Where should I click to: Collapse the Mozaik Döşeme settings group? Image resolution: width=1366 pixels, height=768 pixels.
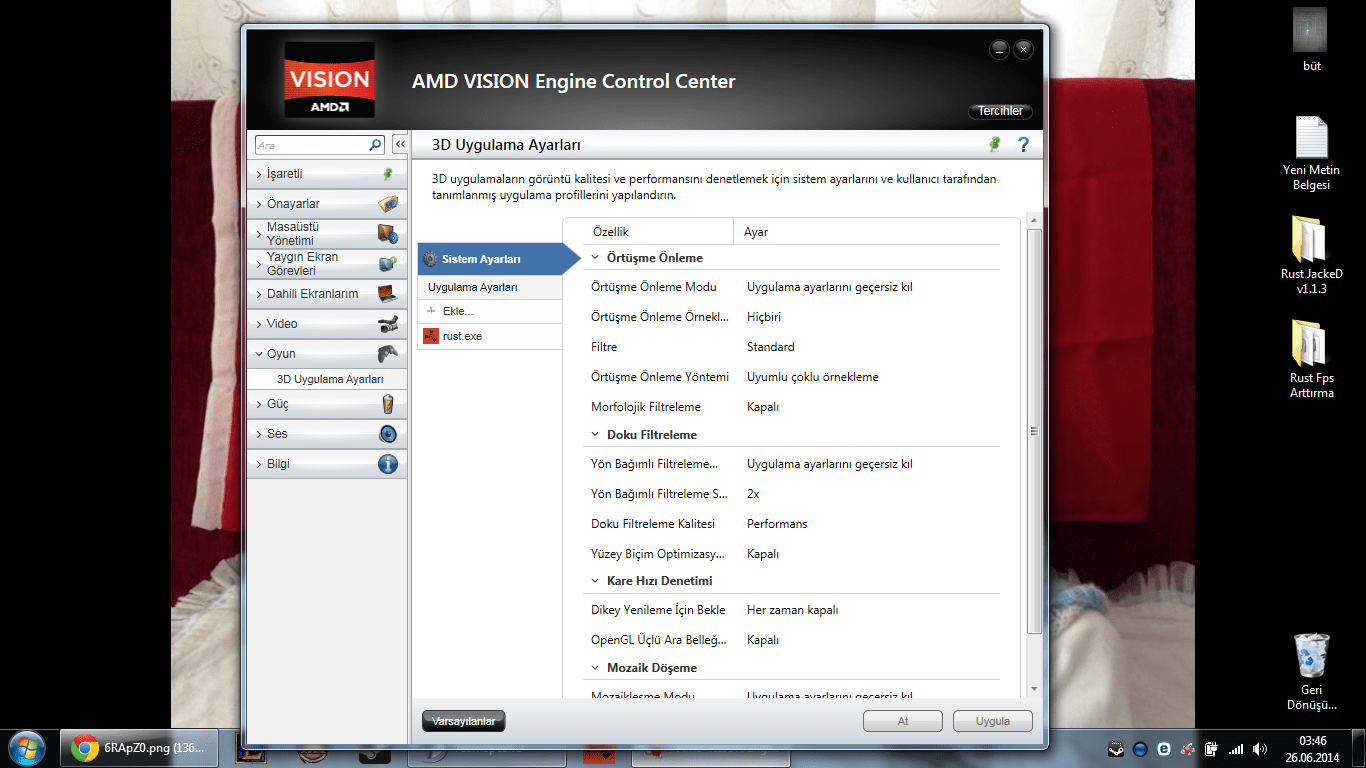click(595, 668)
